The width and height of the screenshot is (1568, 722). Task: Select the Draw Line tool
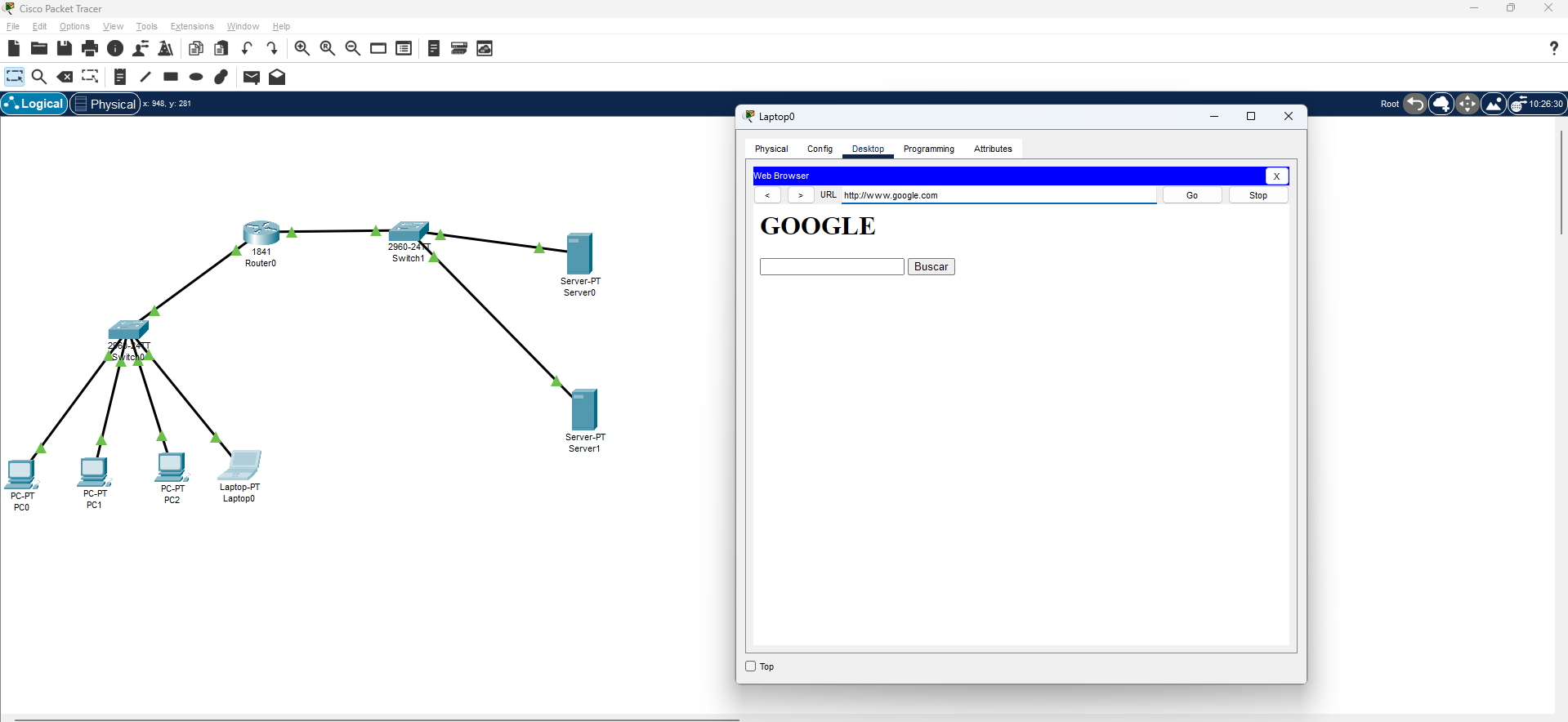145,77
